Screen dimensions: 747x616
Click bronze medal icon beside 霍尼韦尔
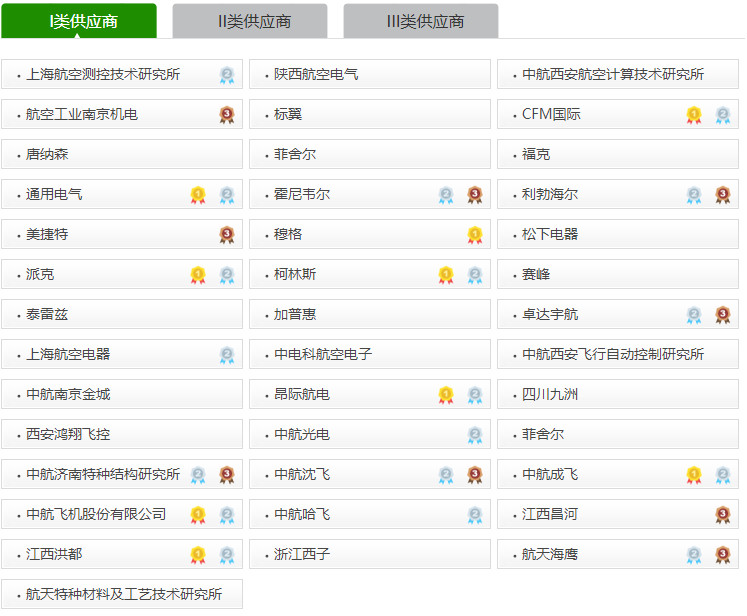(x=475, y=195)
